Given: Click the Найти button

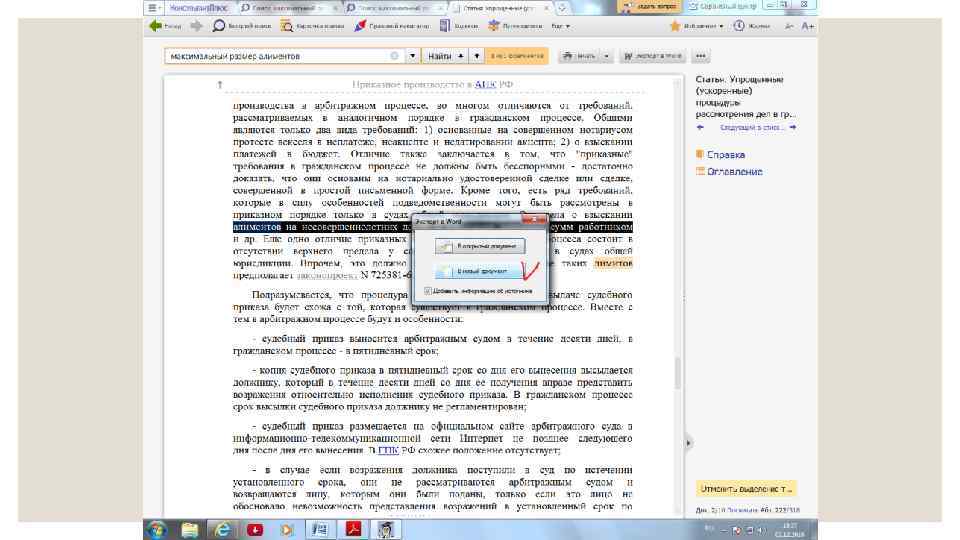Looking at the screenshot, I should 440,56.
